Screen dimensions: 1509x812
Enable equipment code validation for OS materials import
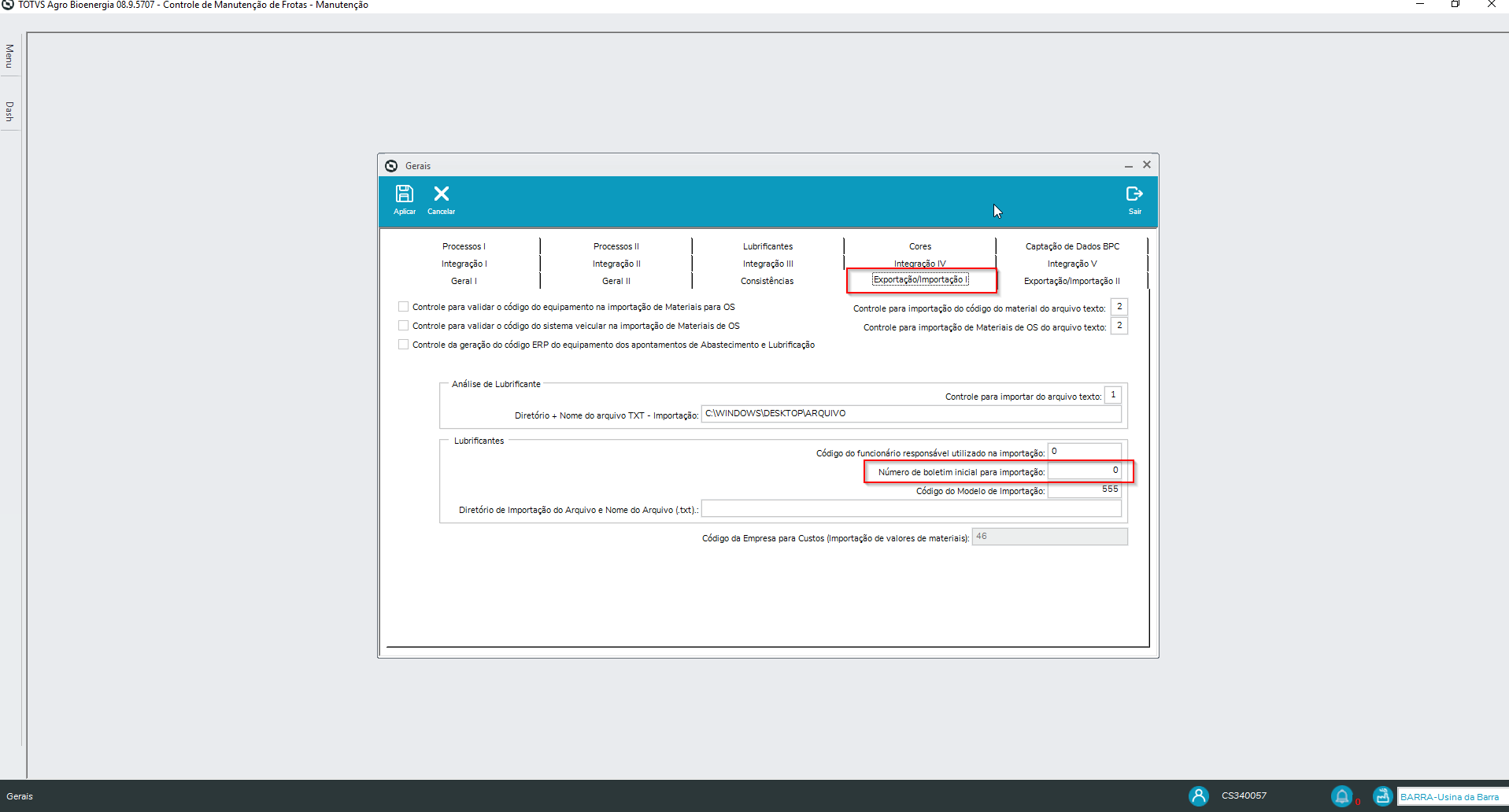click(403, 307)
